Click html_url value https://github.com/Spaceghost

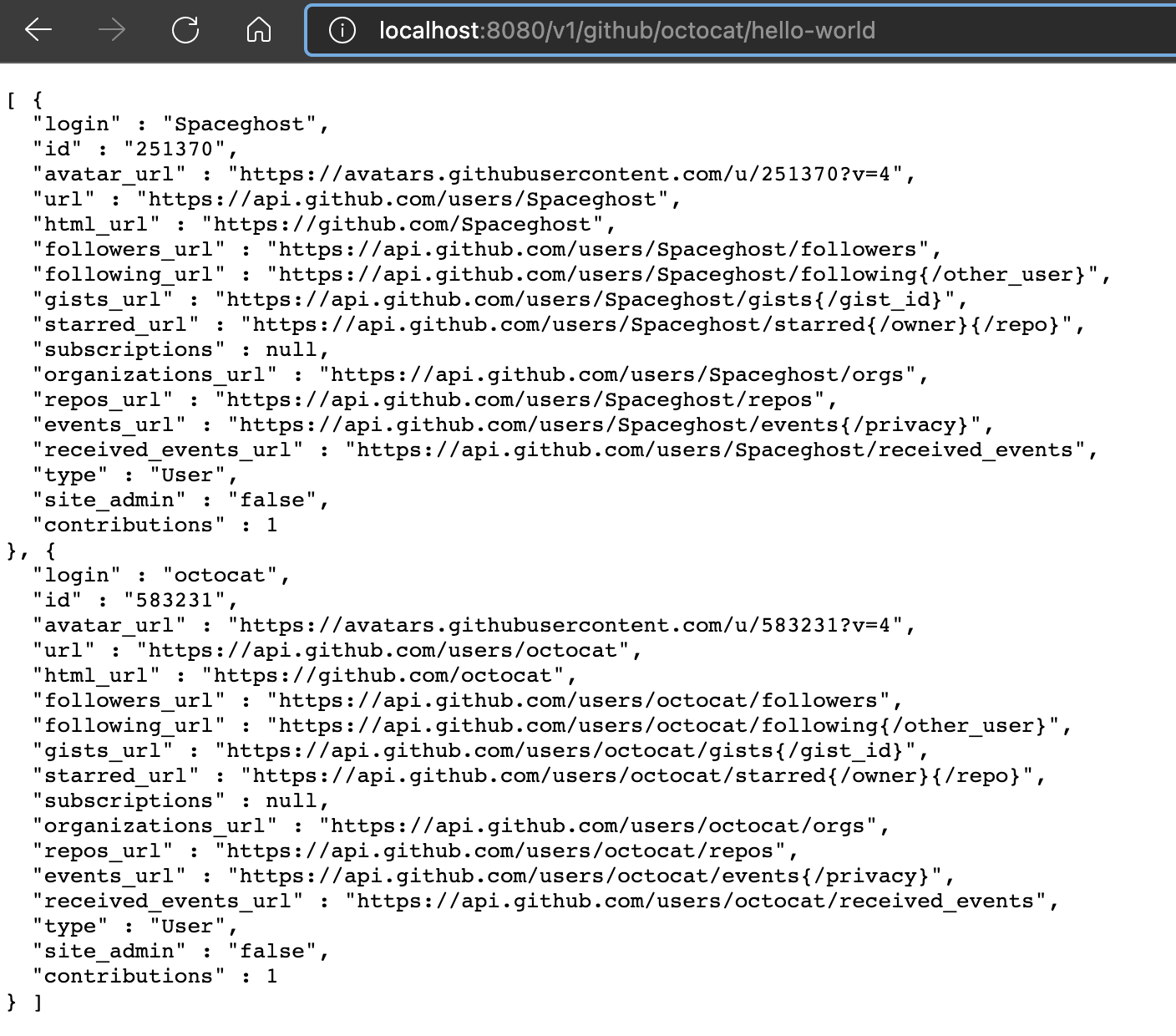click(403, 225)
